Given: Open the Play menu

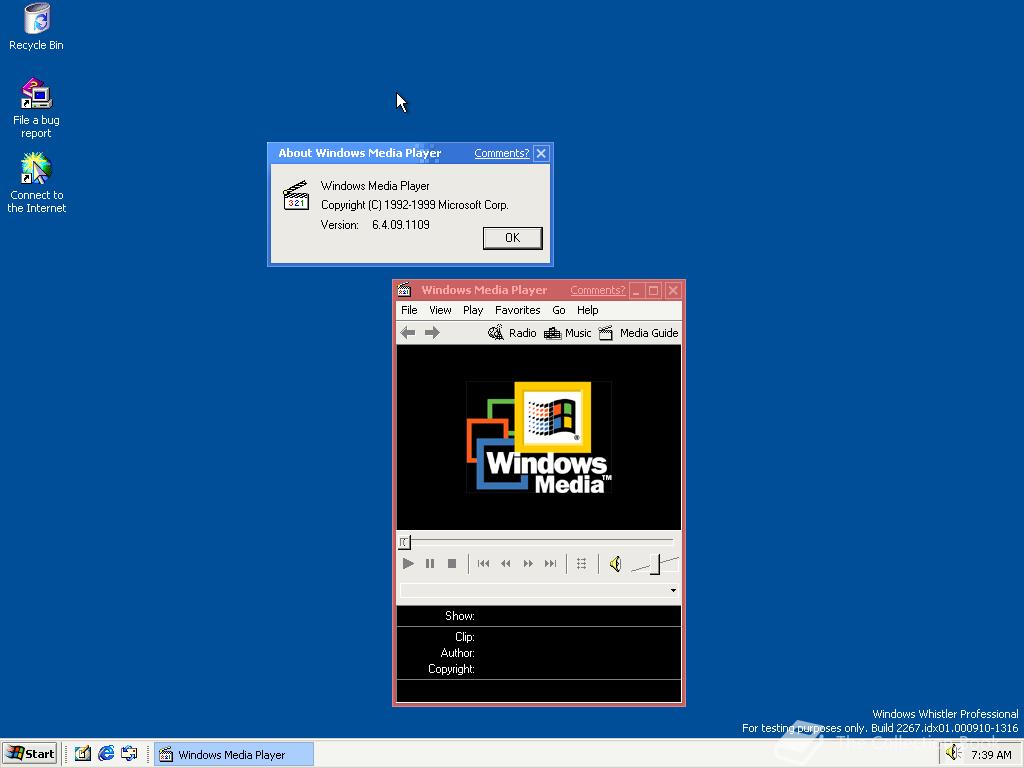Looking at the screenshot, I should (x=473, y=310).
